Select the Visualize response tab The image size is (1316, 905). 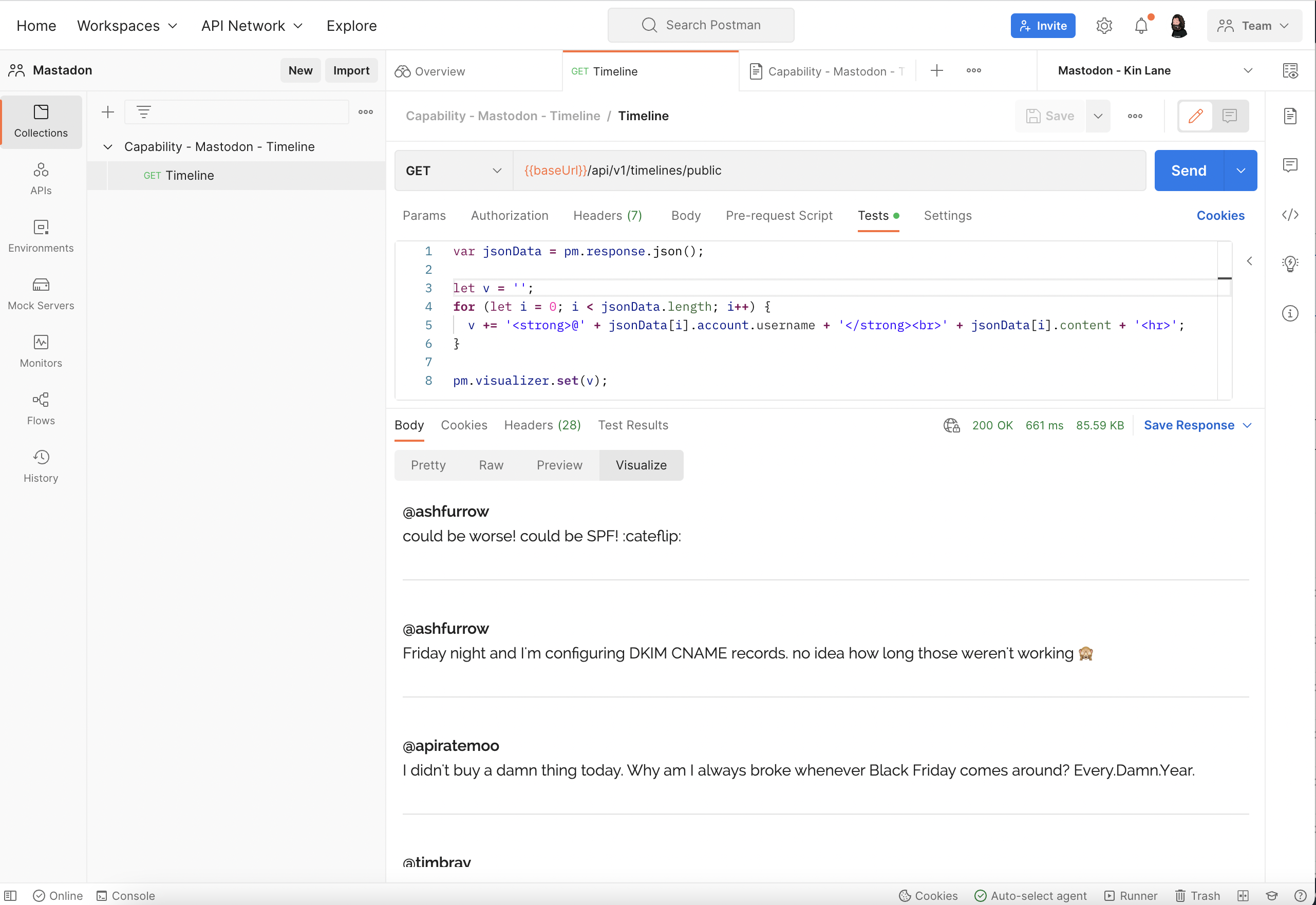click(641, 465)
